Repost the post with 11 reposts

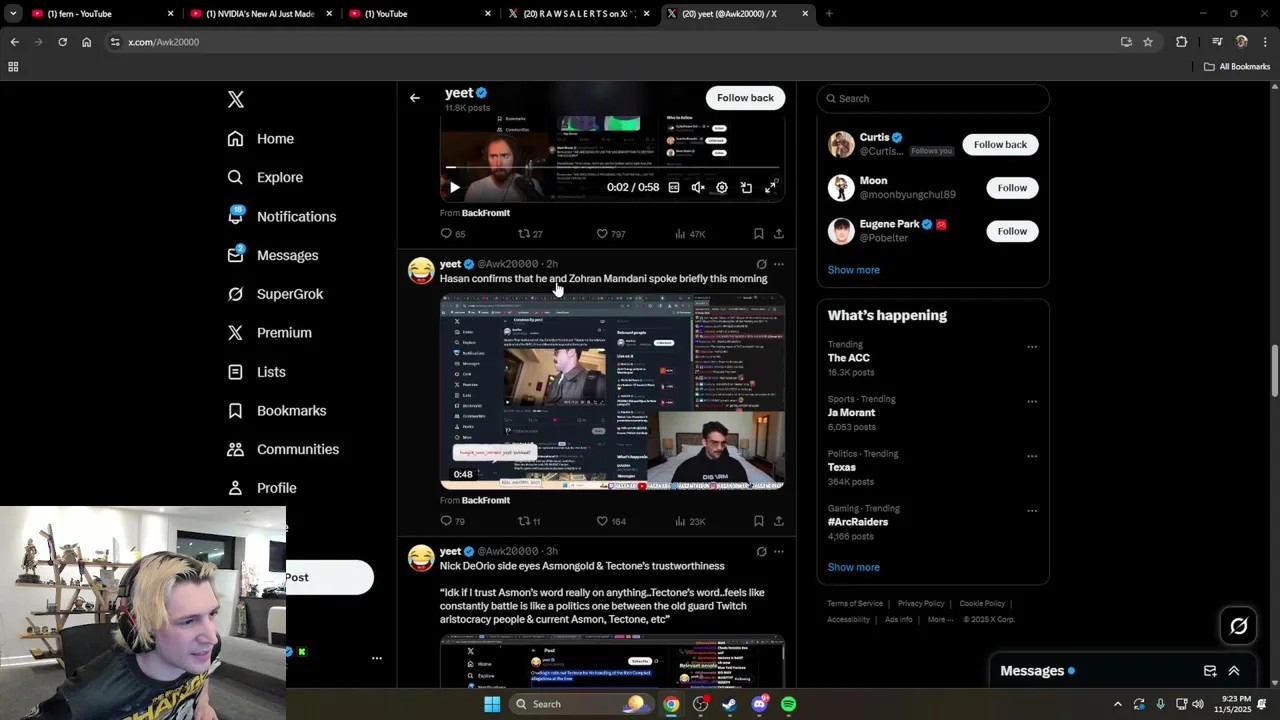pos(529,521)
